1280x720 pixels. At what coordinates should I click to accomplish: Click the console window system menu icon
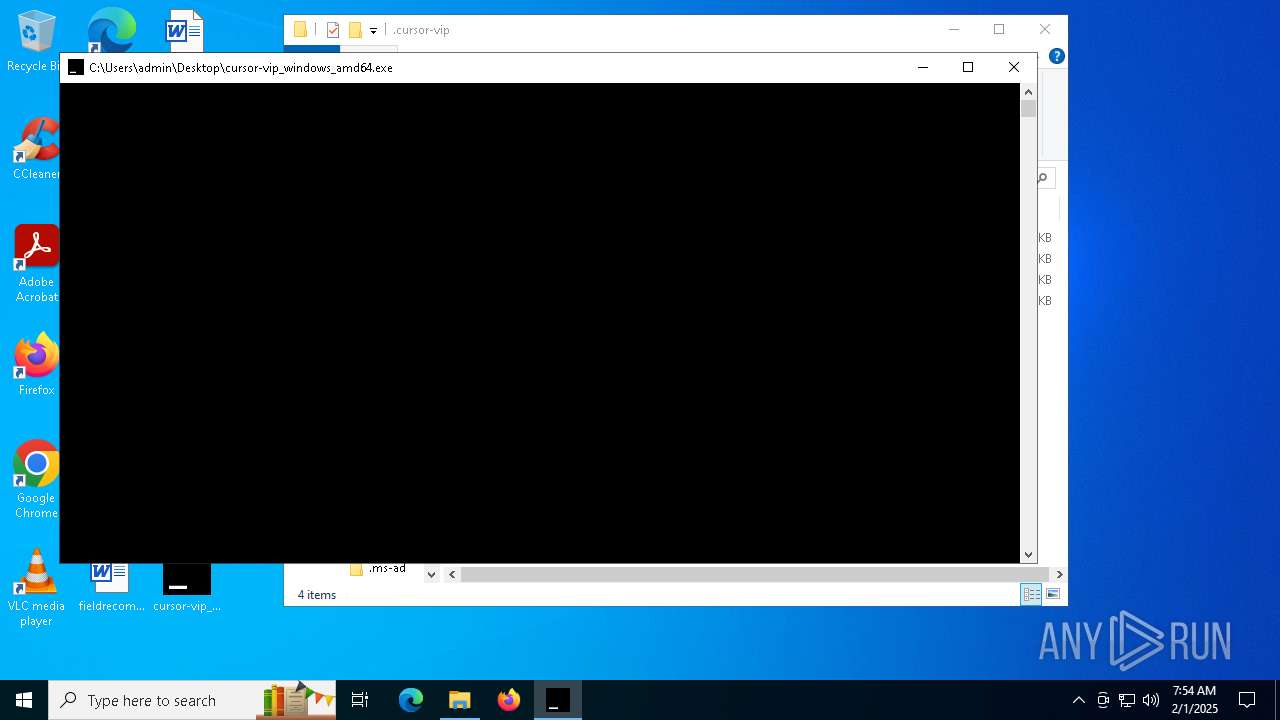point(76,68)
